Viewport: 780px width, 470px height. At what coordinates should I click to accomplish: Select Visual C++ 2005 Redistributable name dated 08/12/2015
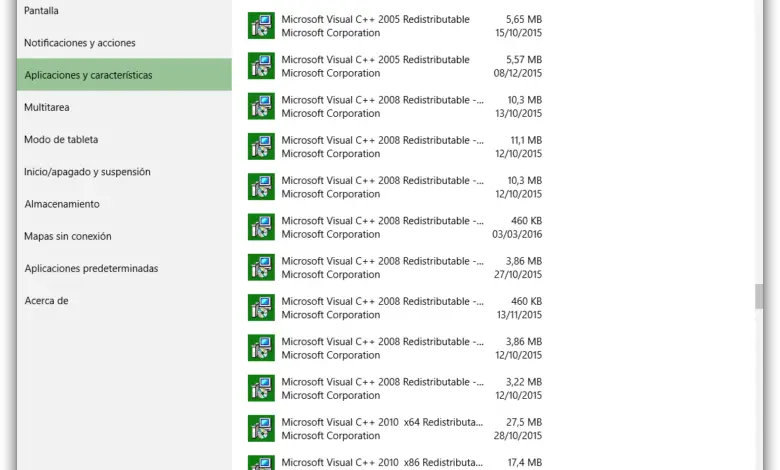coord(376,59)
